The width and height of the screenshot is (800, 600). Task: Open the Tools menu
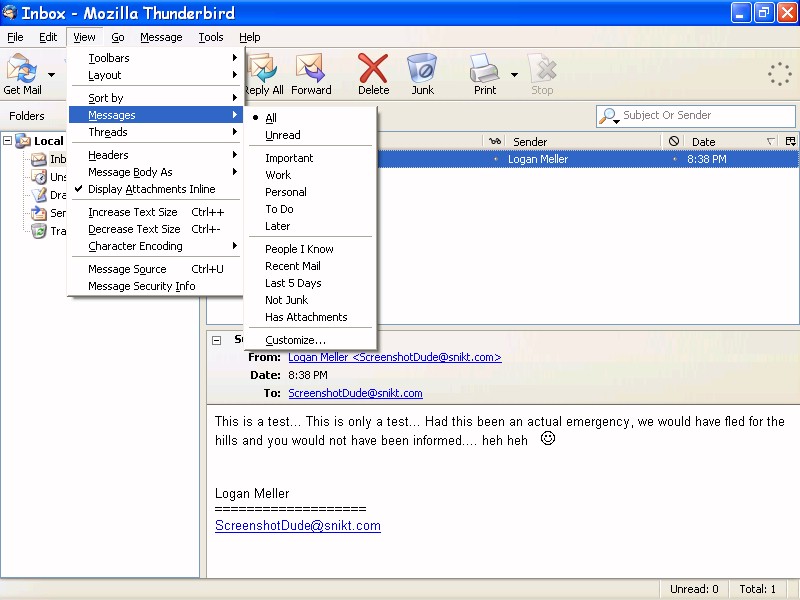coord(211,37)
